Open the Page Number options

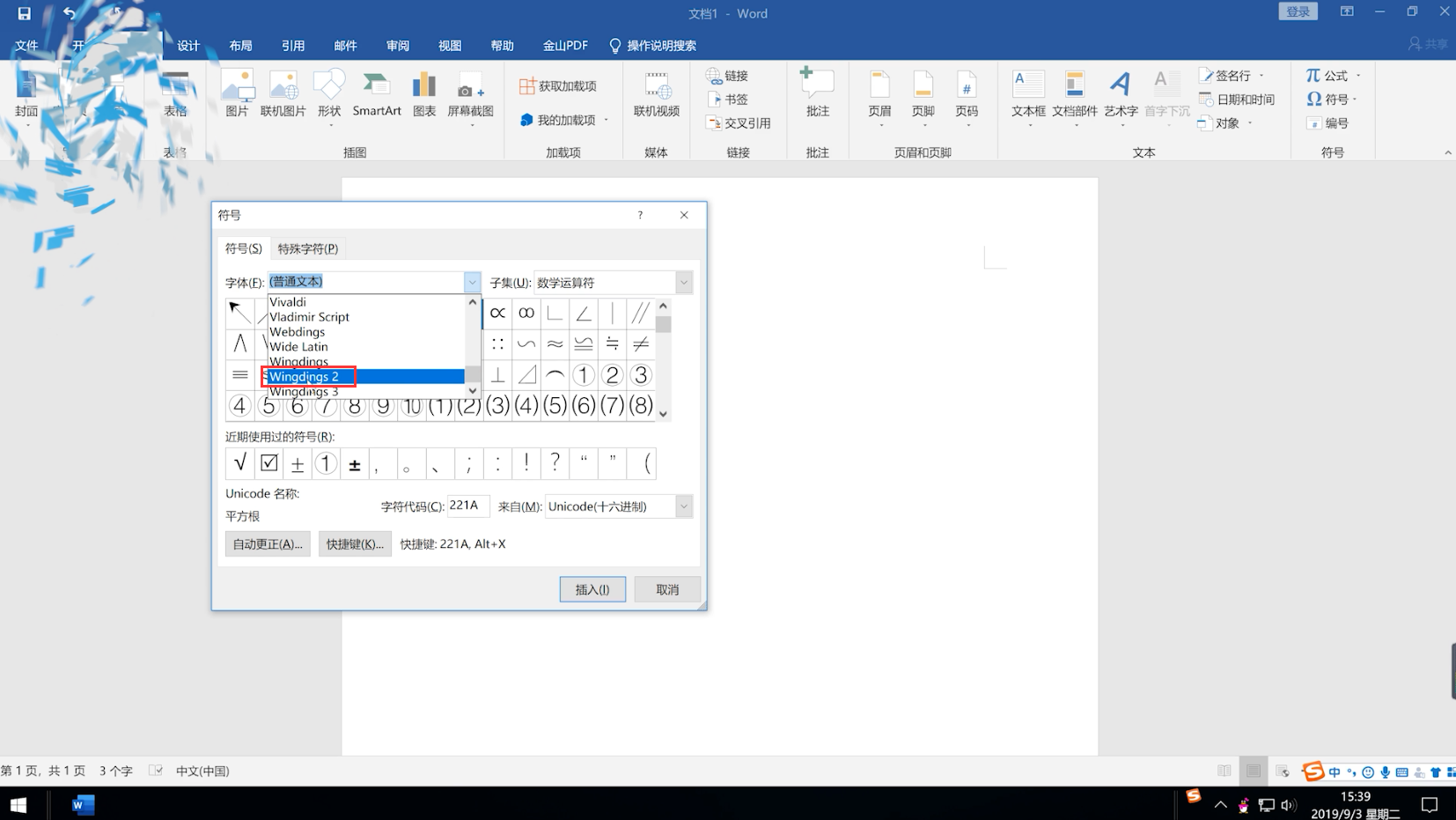967,97
